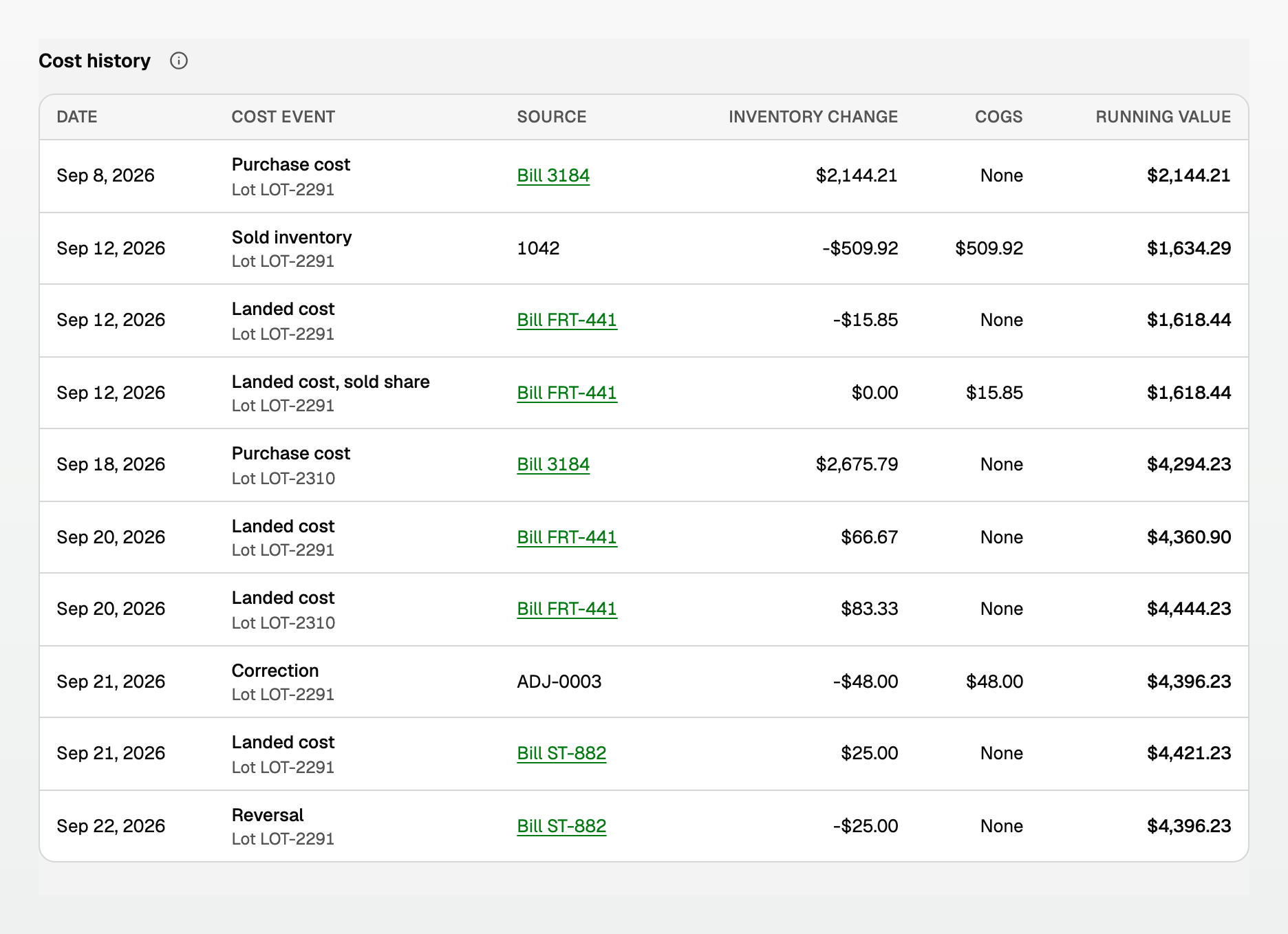Select the Sep 18, 2026 date cell
This screenshot has width=1288, height=934.
111,464
